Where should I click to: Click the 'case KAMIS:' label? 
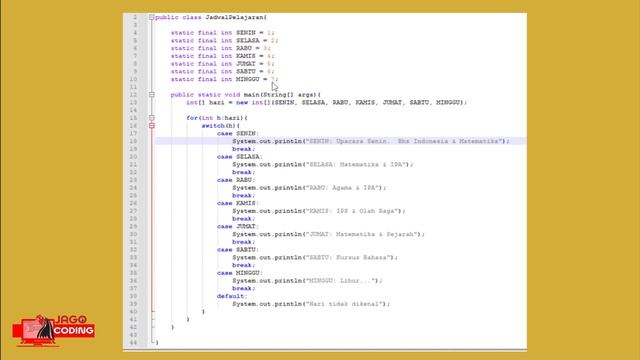238,203
